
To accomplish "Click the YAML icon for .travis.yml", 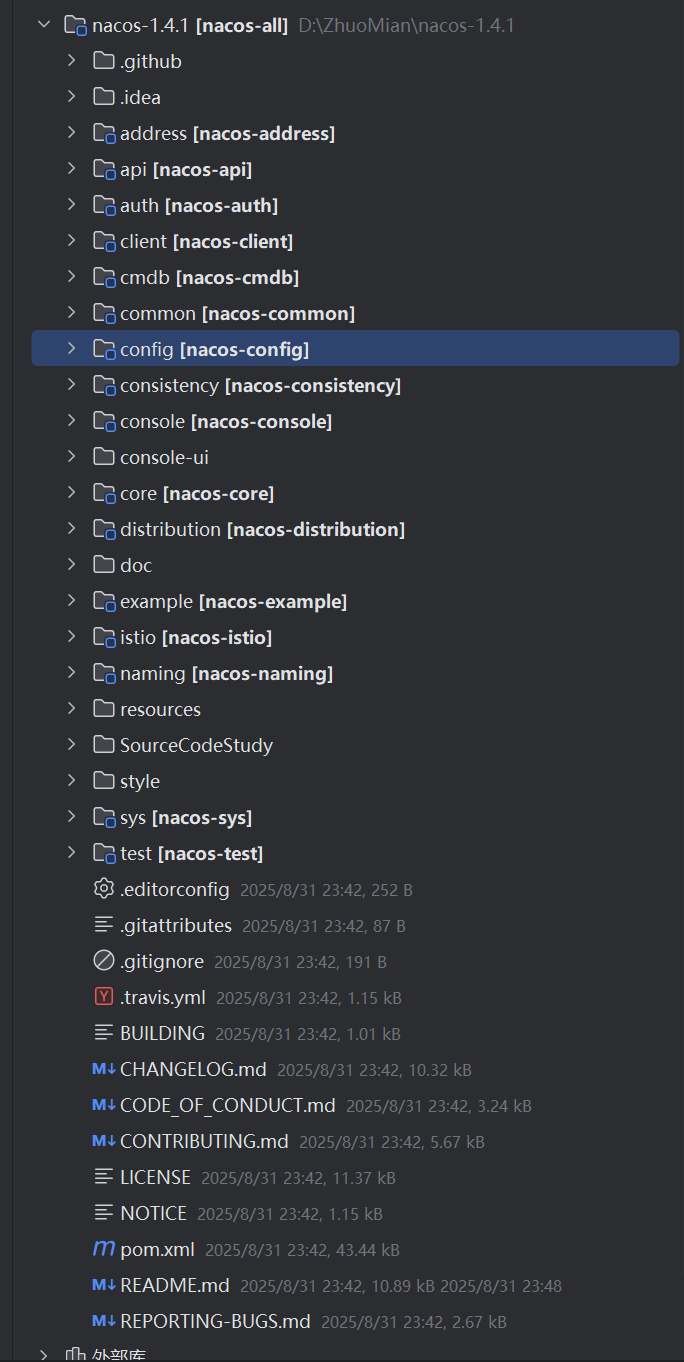I will click(103, 997).
